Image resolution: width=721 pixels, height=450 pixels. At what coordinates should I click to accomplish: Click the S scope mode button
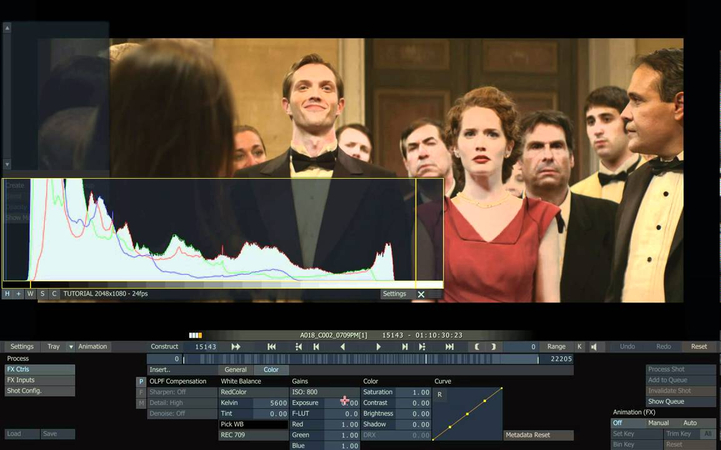[x=42, y=294]
